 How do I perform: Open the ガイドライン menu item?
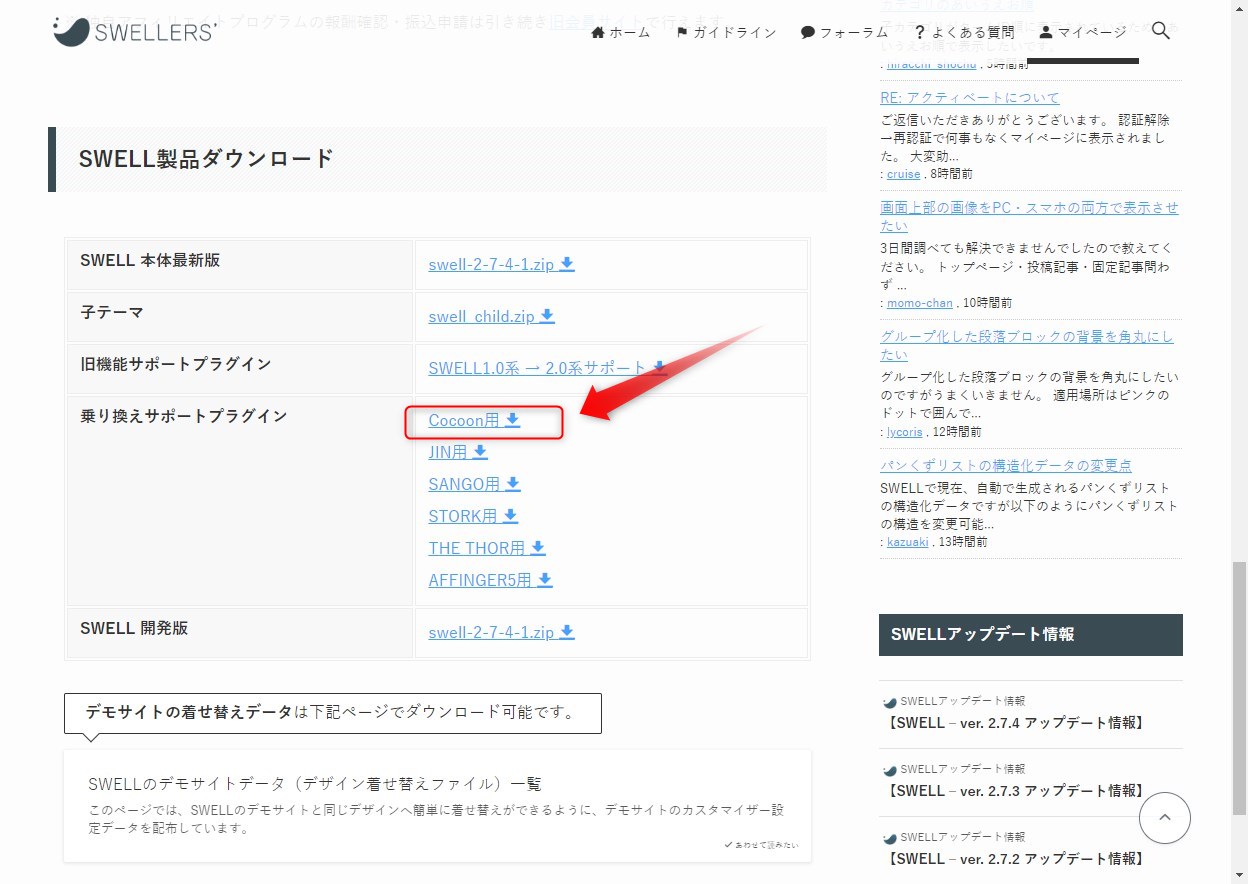733,32
